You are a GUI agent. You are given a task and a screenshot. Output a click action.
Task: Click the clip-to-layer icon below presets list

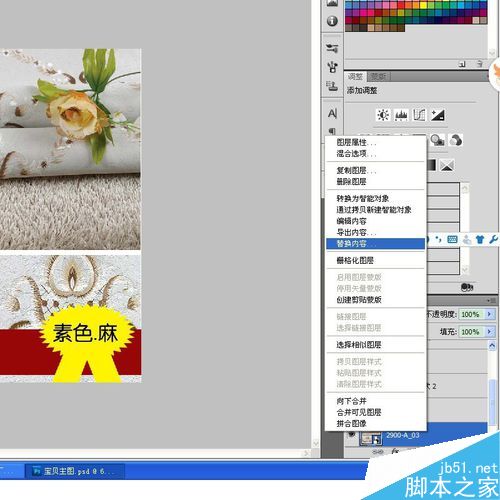click(x=467, y=287)
